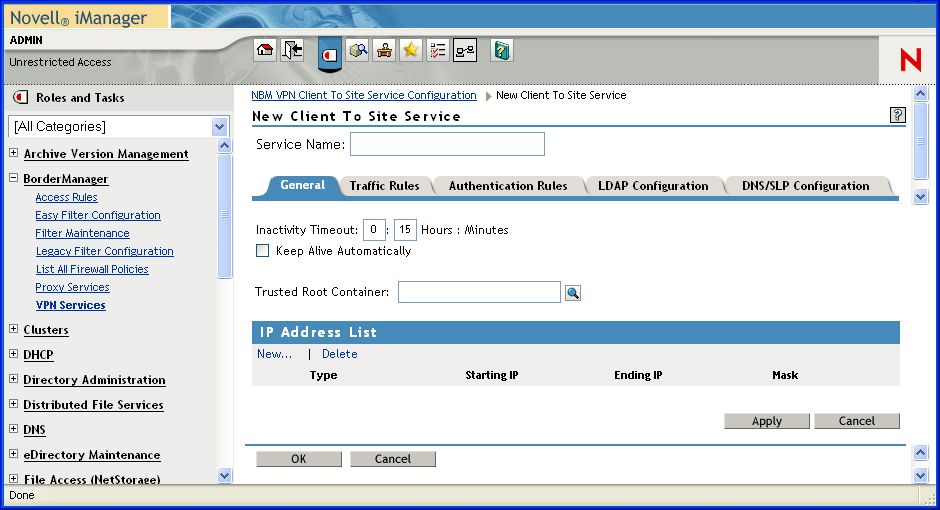Click the left panel scrollbar up arrow
This screenshot has width=940, height=510.
tap(224, 145)
